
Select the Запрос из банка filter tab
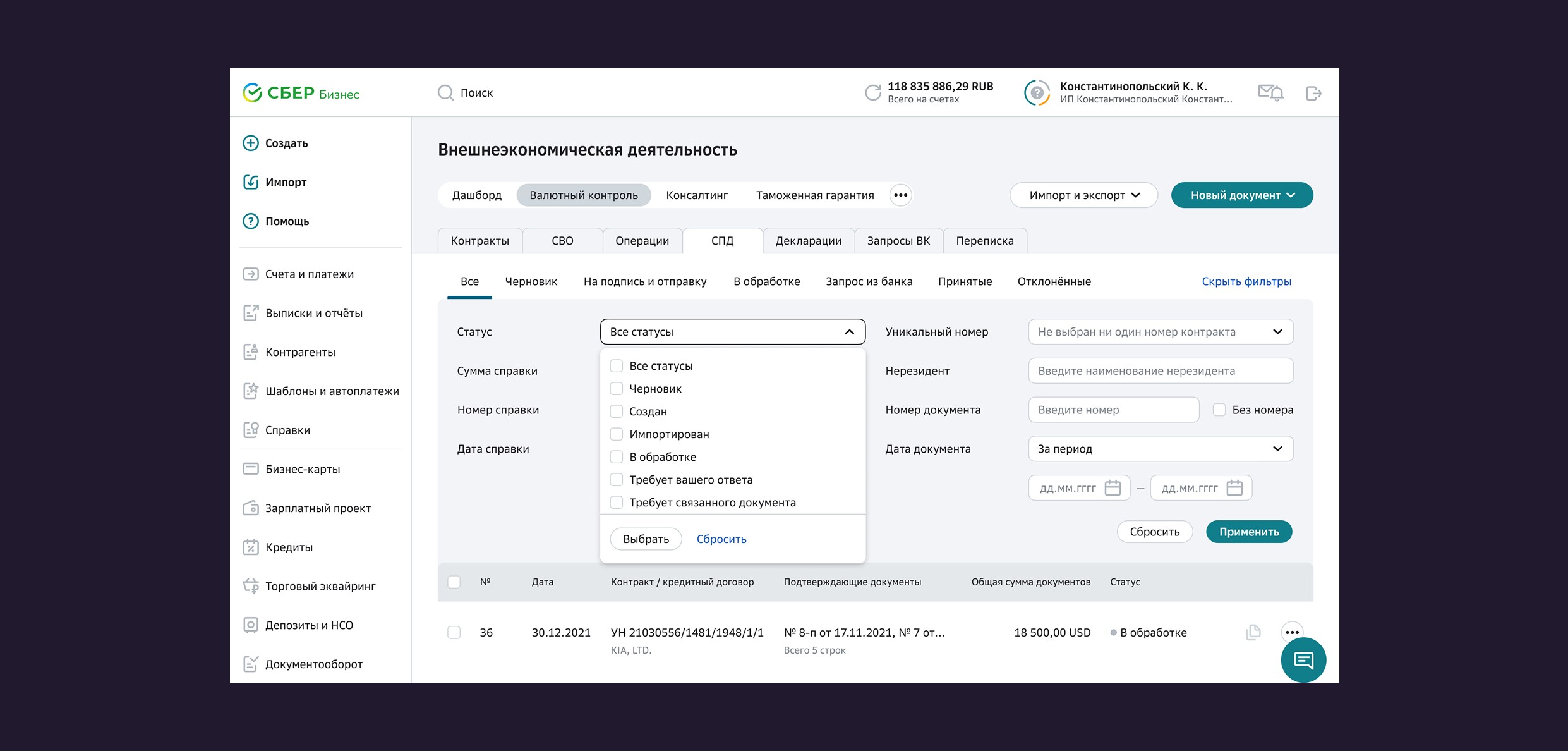point(869,281)
